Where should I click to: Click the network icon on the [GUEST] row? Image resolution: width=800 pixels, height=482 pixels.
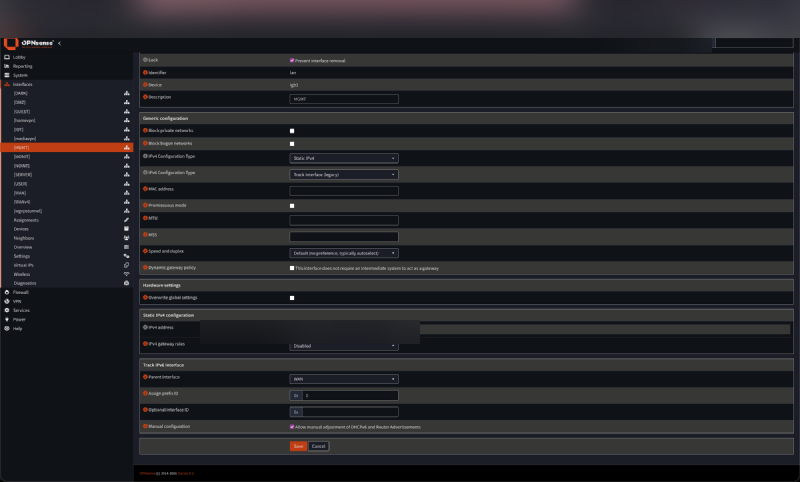[x=127, y=111]
